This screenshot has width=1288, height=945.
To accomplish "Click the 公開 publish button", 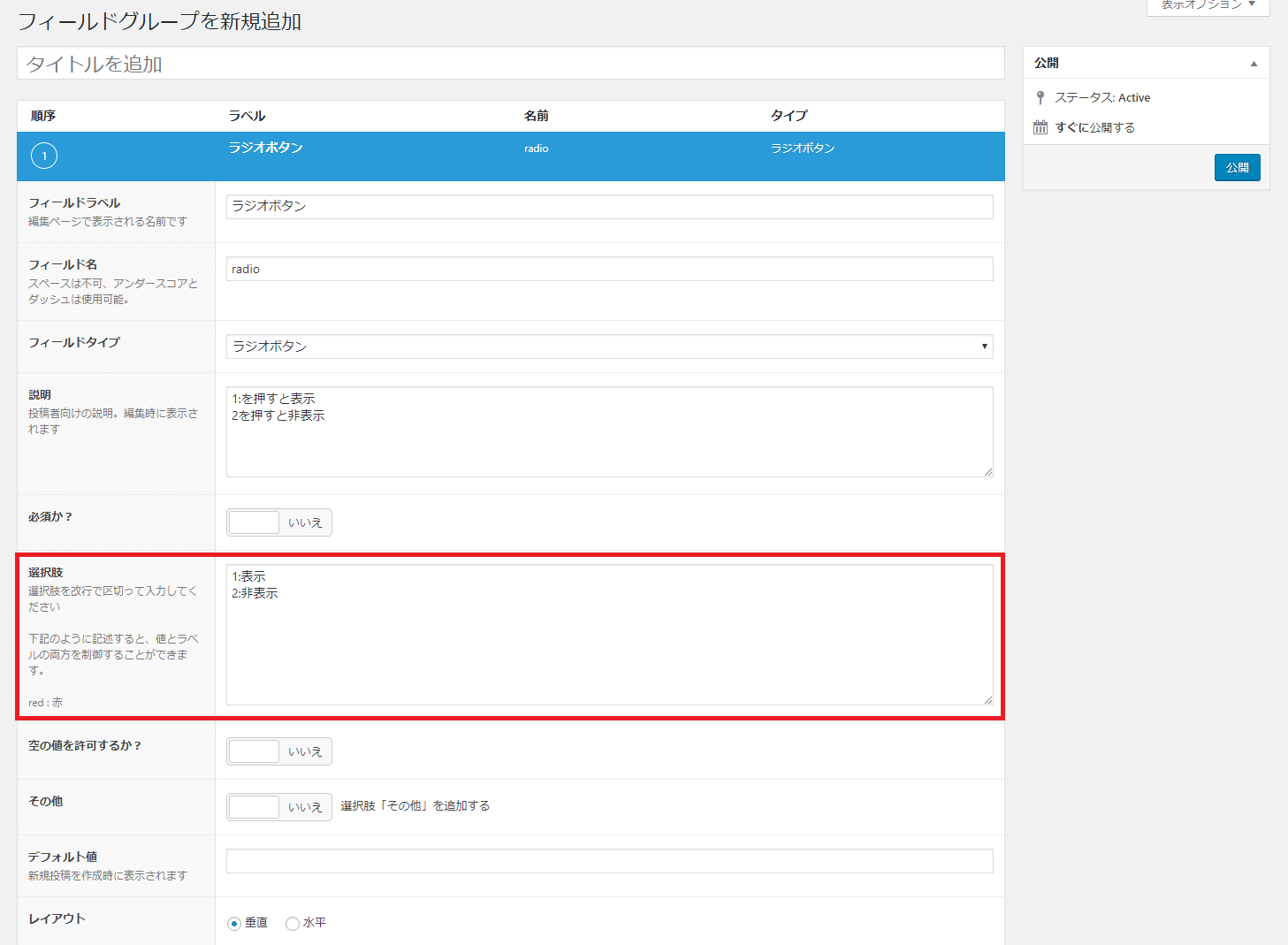I will click(1238, 168).
